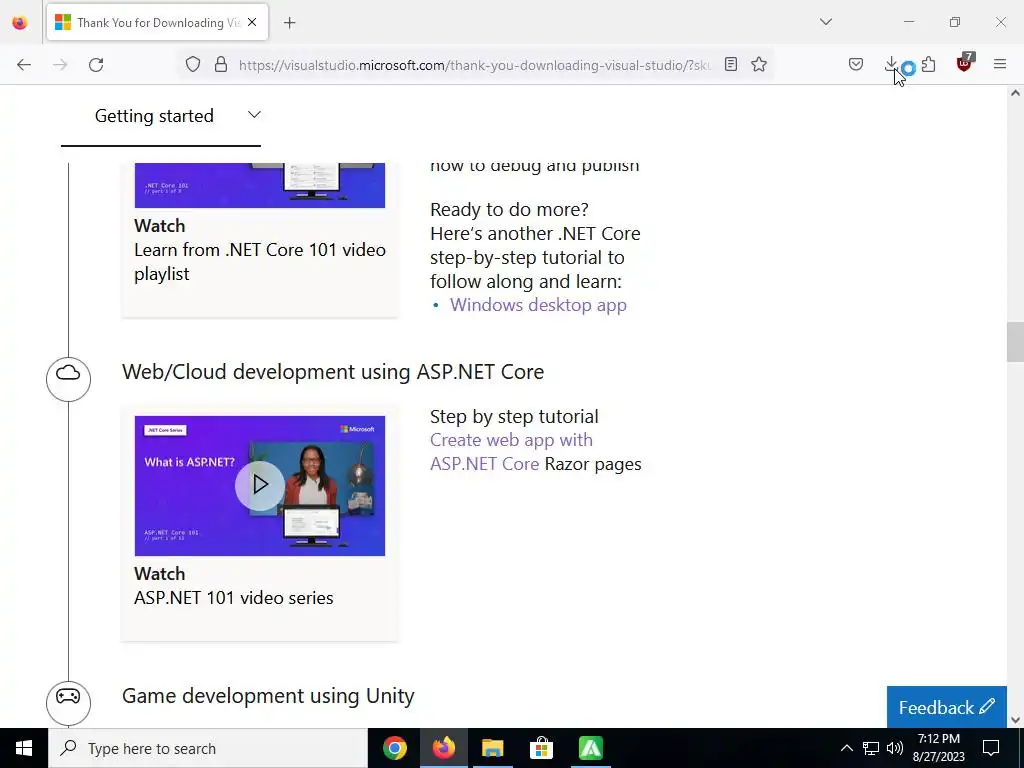The height and width of the screenshot is (768, 1024).
Task: Open the uBlock Origin extension icon
Action: point(965,63)
